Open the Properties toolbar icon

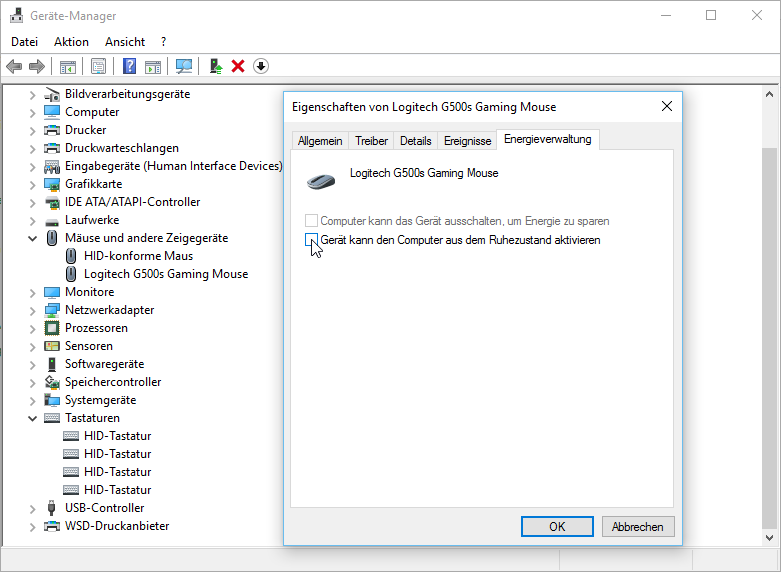coord(99,66)
